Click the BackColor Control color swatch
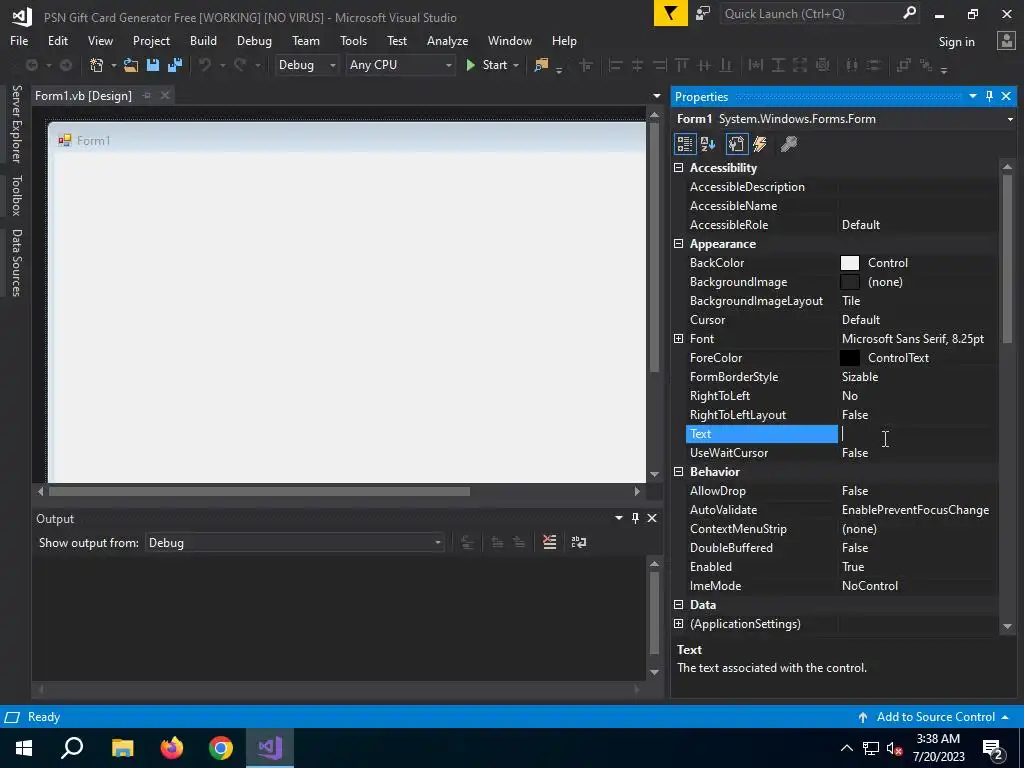Screen dimensions: 1024x768 [850, 263]
